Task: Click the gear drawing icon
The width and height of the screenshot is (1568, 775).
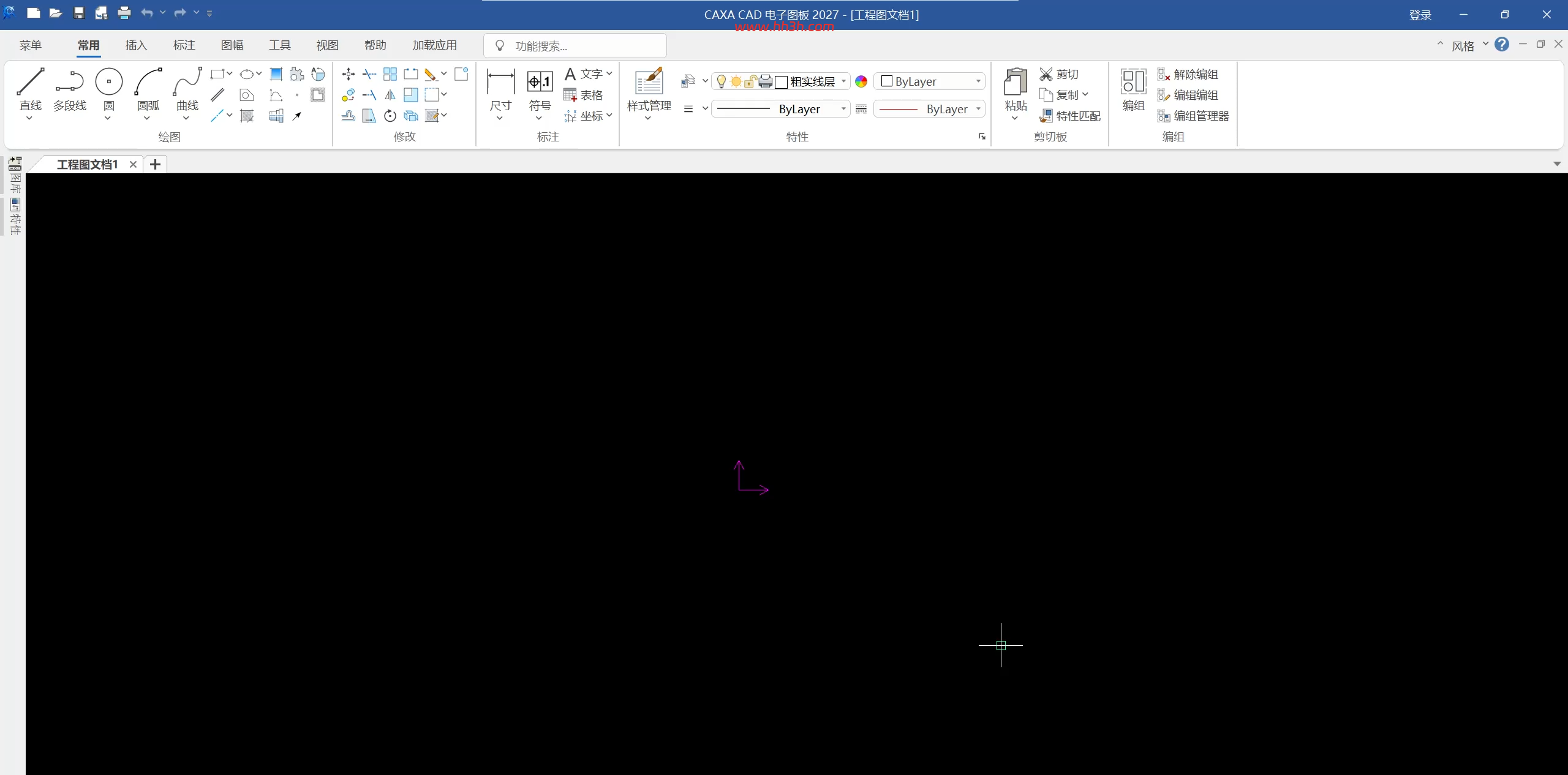Action: 297,74
